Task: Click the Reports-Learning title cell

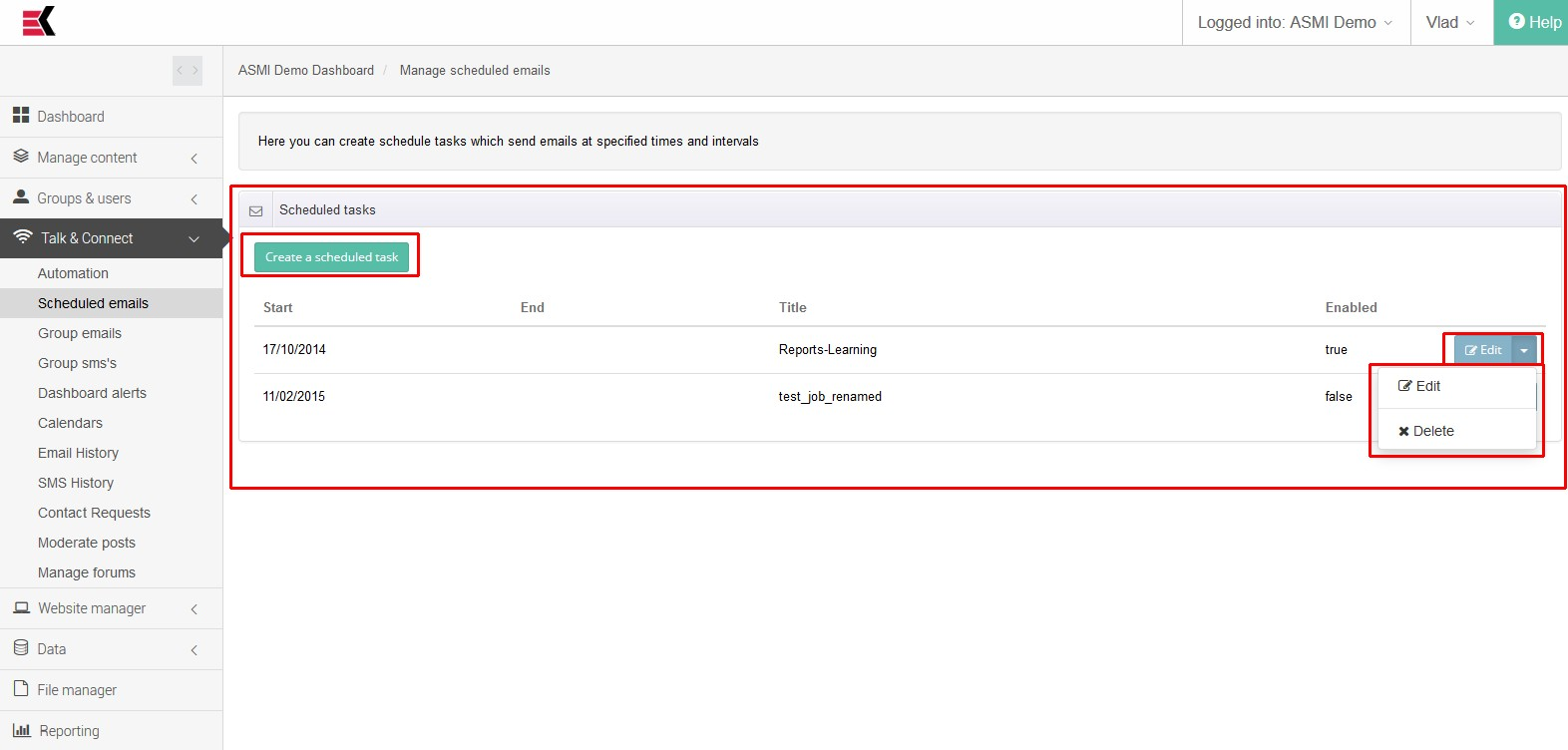Action: pos(828,349)
